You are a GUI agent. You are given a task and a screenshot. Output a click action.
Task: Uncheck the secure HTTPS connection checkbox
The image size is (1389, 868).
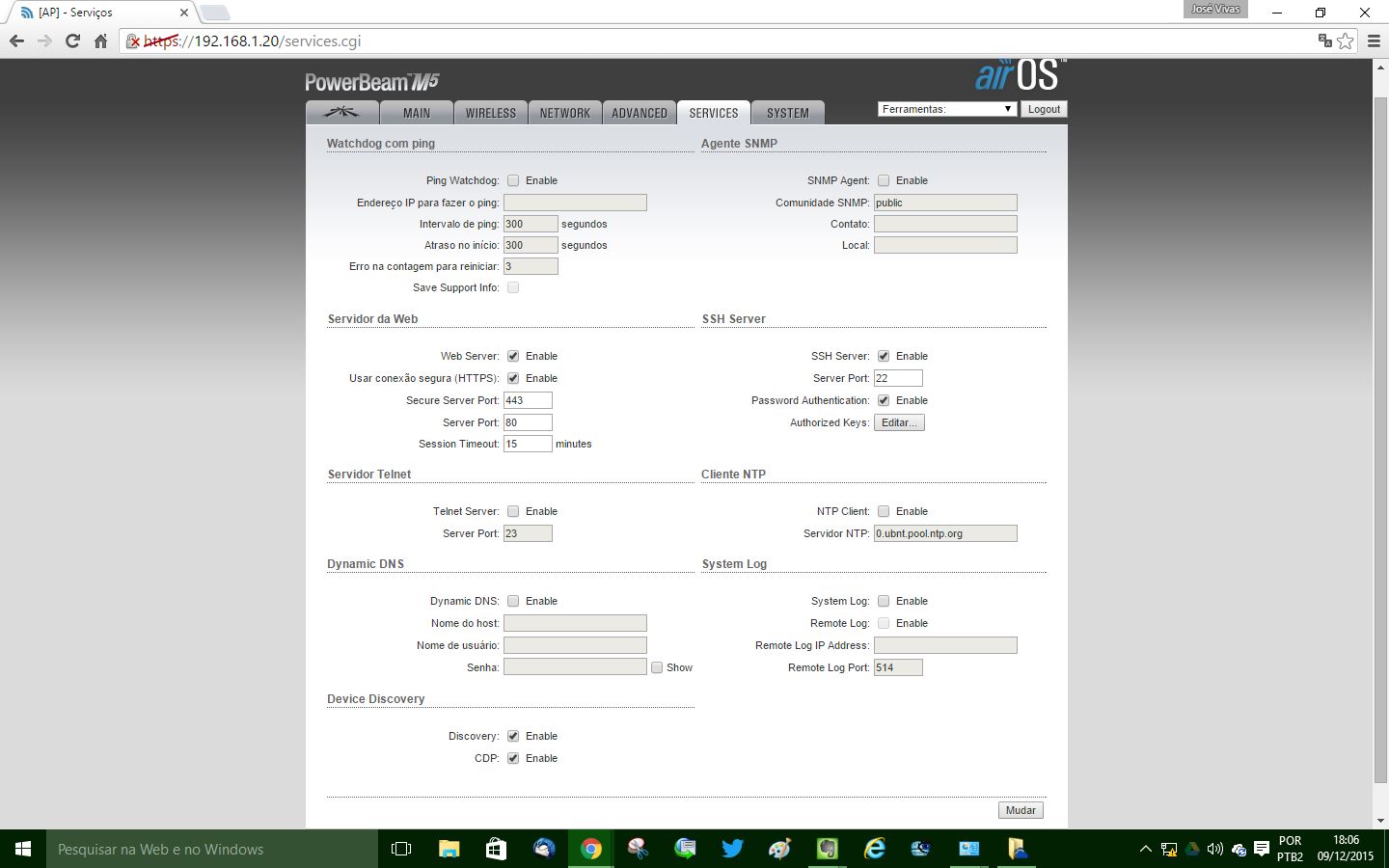click(513, 378)
